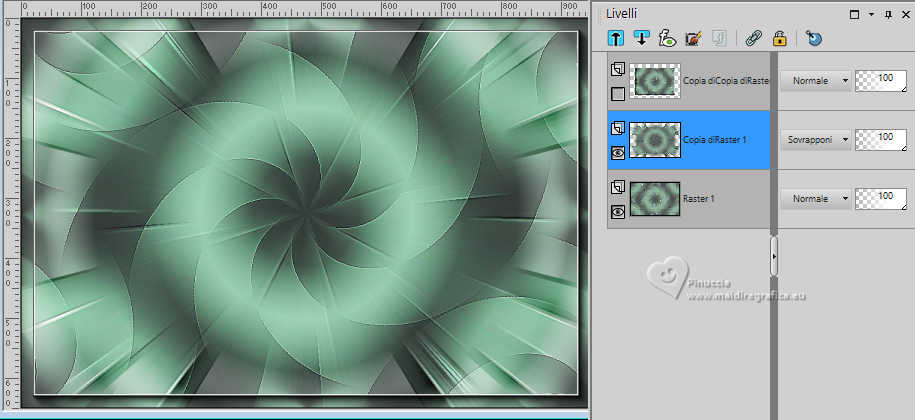
Task: Close the Livelli panel
Action: click(x=904, y=15)
